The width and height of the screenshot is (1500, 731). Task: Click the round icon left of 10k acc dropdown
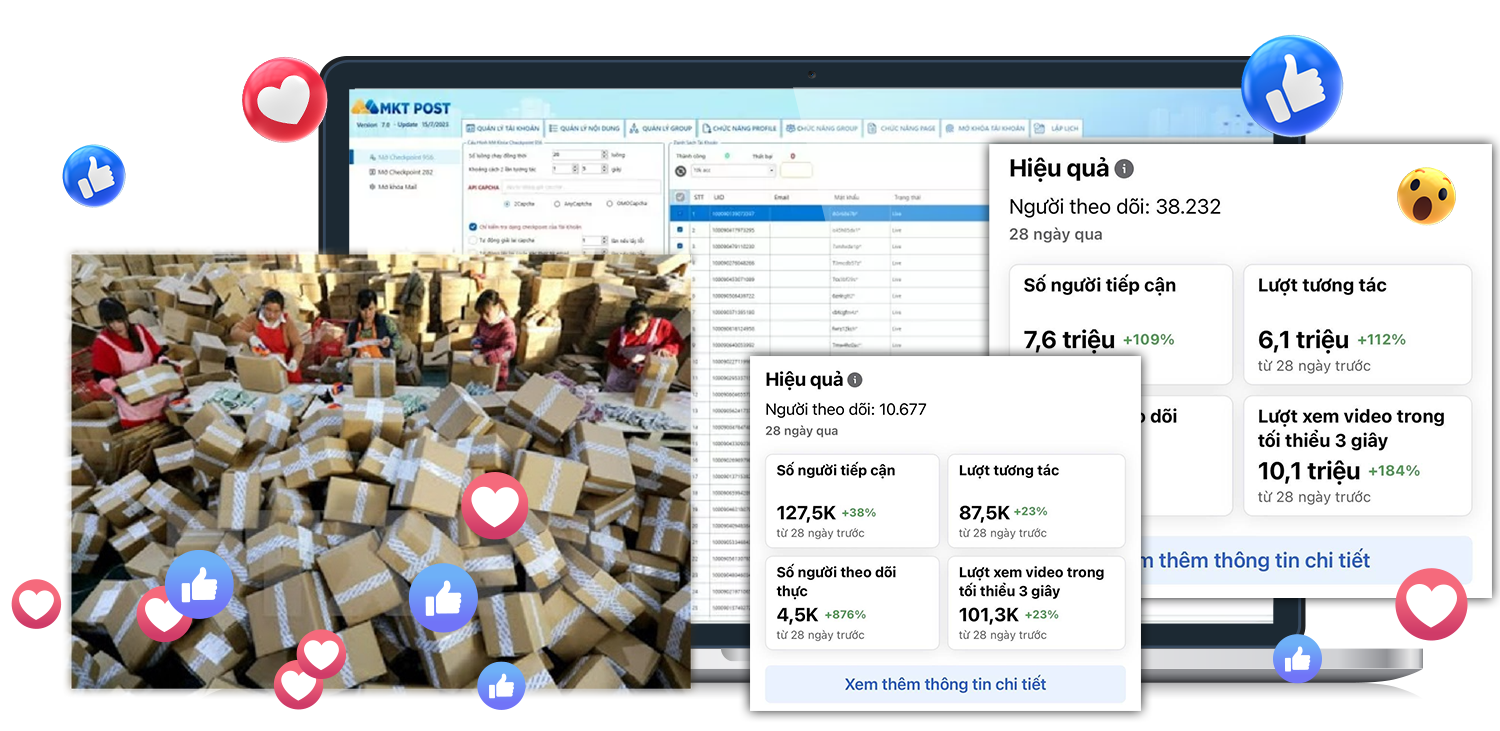(x=681, y=171)
